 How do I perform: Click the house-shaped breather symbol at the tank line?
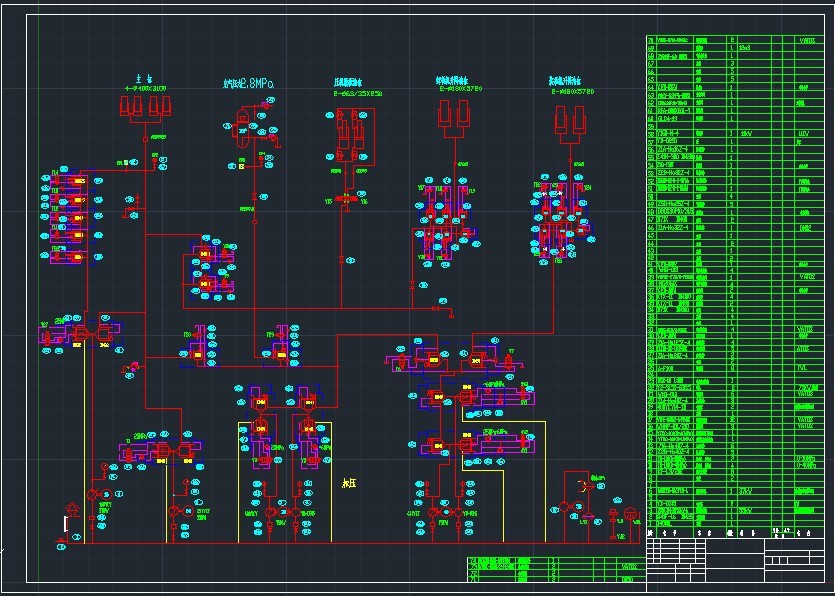coord(72,509)
